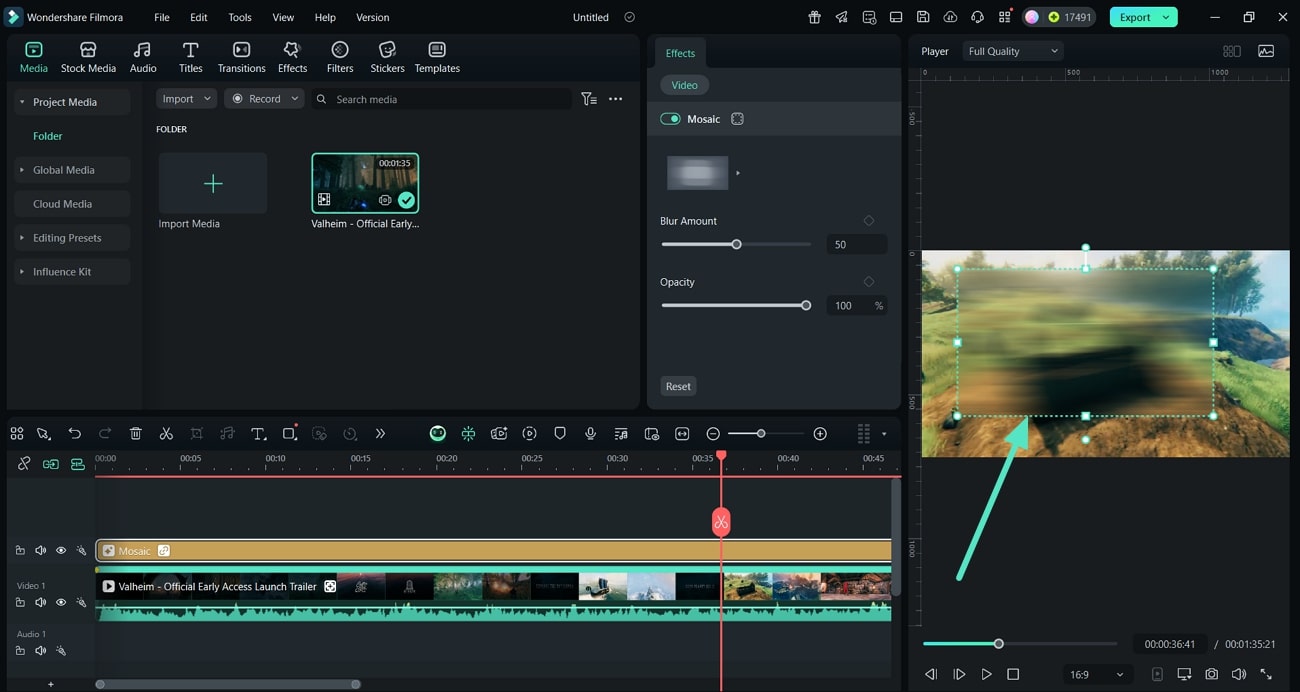This screenshot has width=1300, height=692.
Task: Open the Stickers panel
Action: [387, 57]
